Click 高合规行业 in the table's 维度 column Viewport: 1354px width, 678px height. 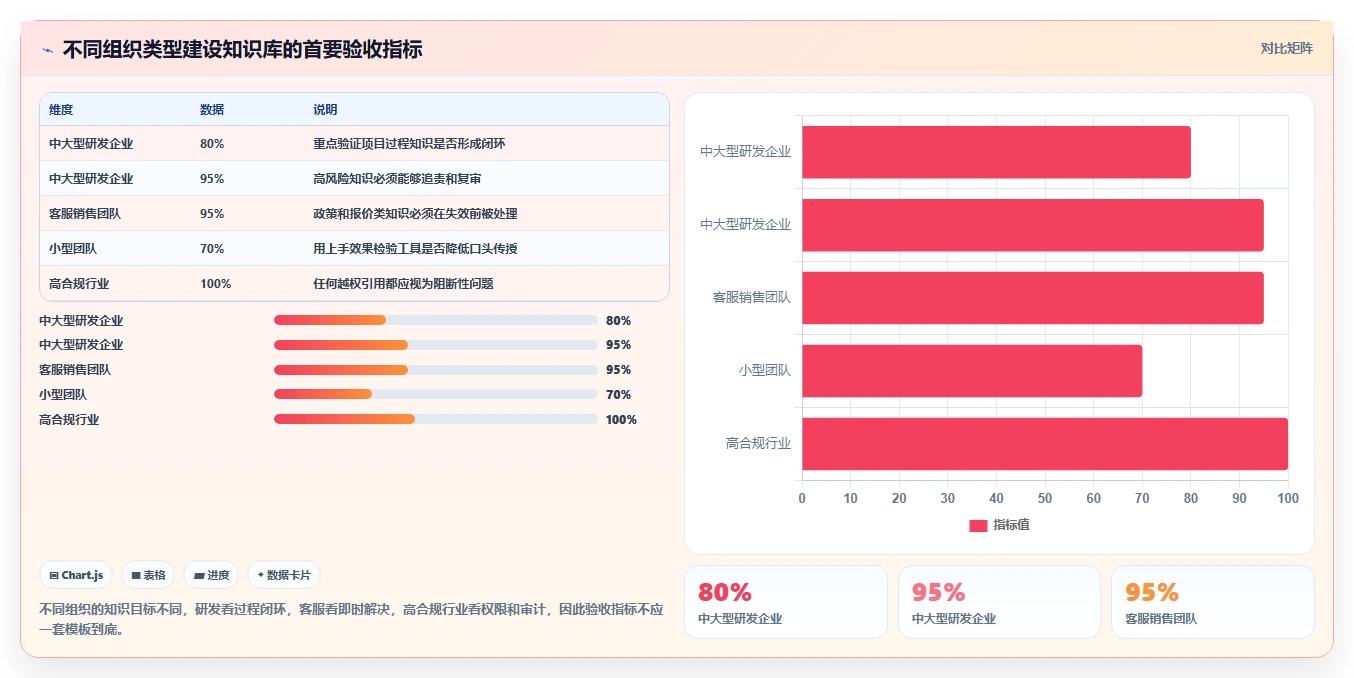pyautogui.click(x=79, y=284)
